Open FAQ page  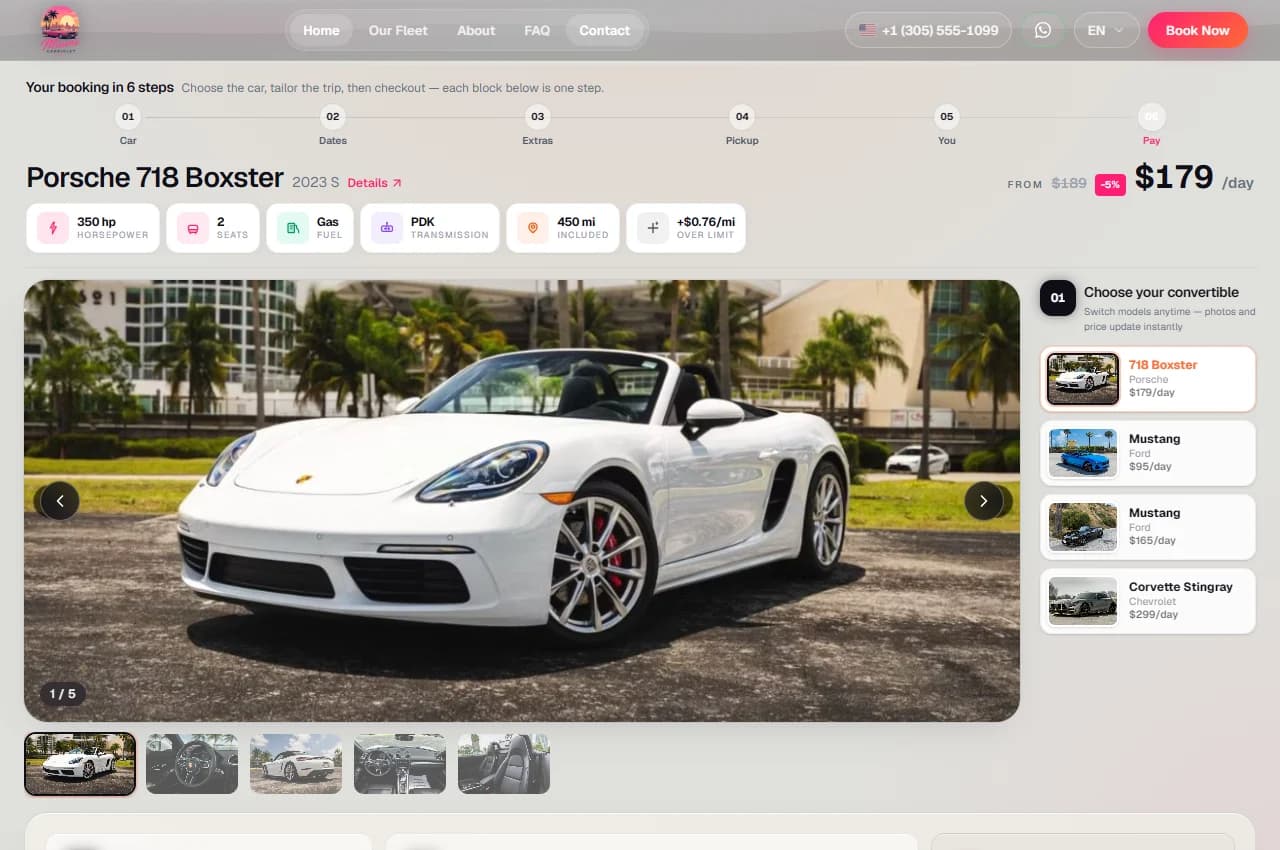tap(537, 30)
